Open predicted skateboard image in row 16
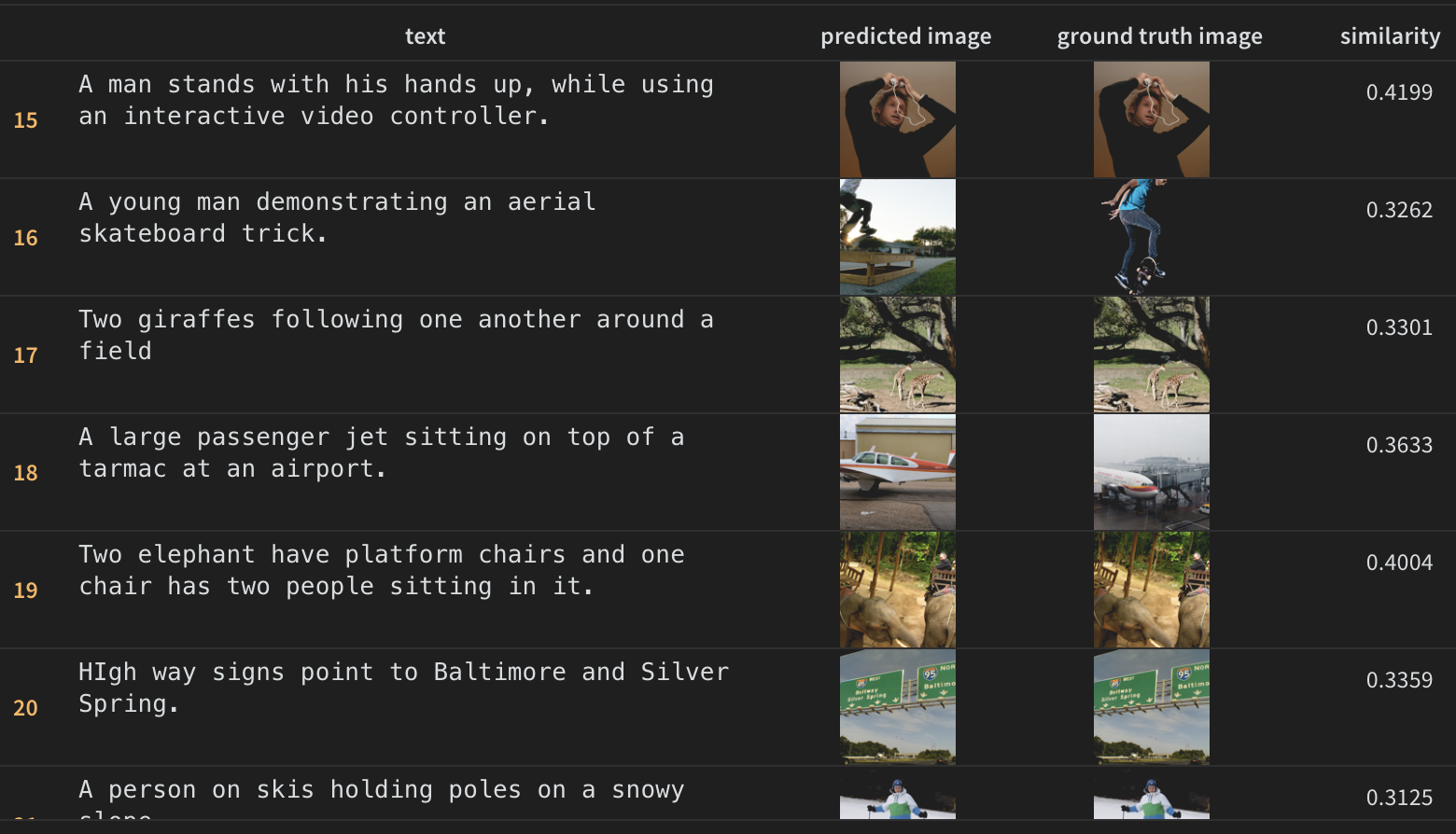The image size is (1456, 834). 897,237
